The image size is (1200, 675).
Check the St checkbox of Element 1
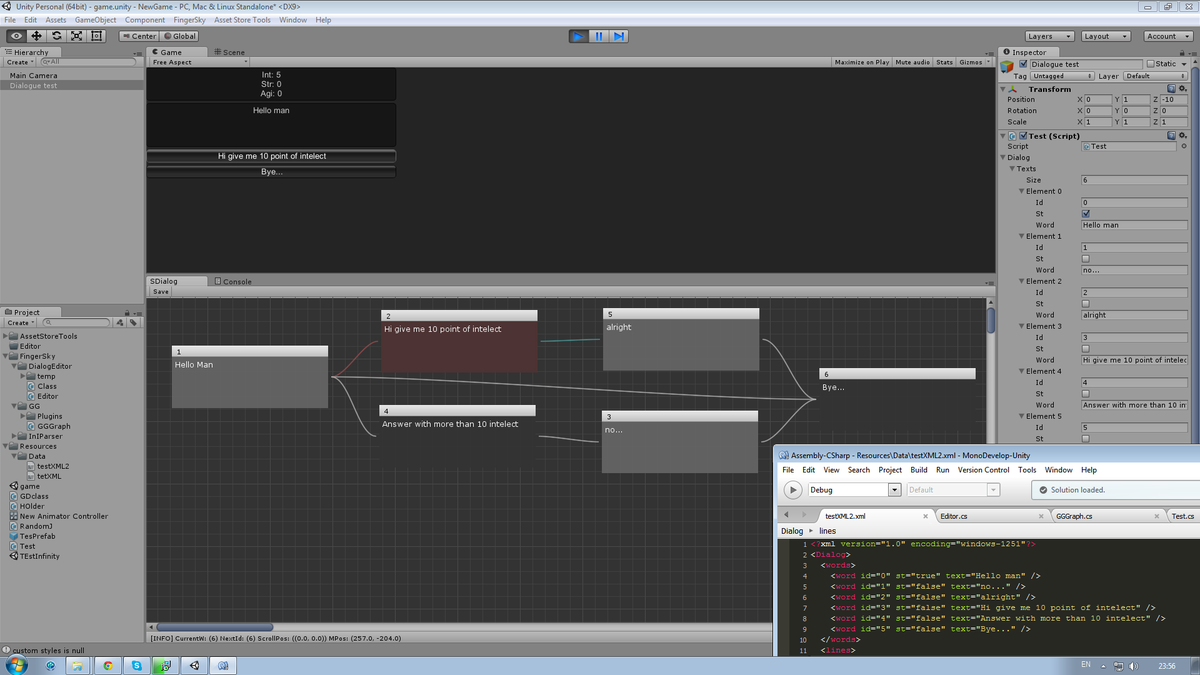(1086, 258)
